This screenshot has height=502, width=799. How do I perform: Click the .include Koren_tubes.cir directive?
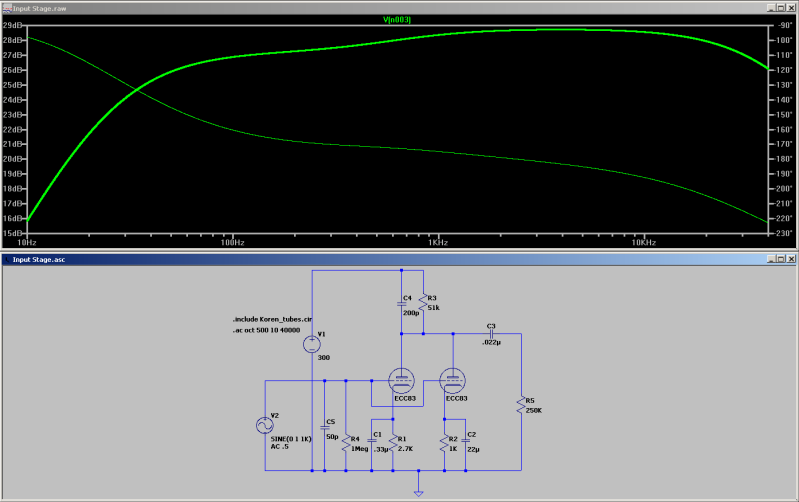click(x=272, y=319)
